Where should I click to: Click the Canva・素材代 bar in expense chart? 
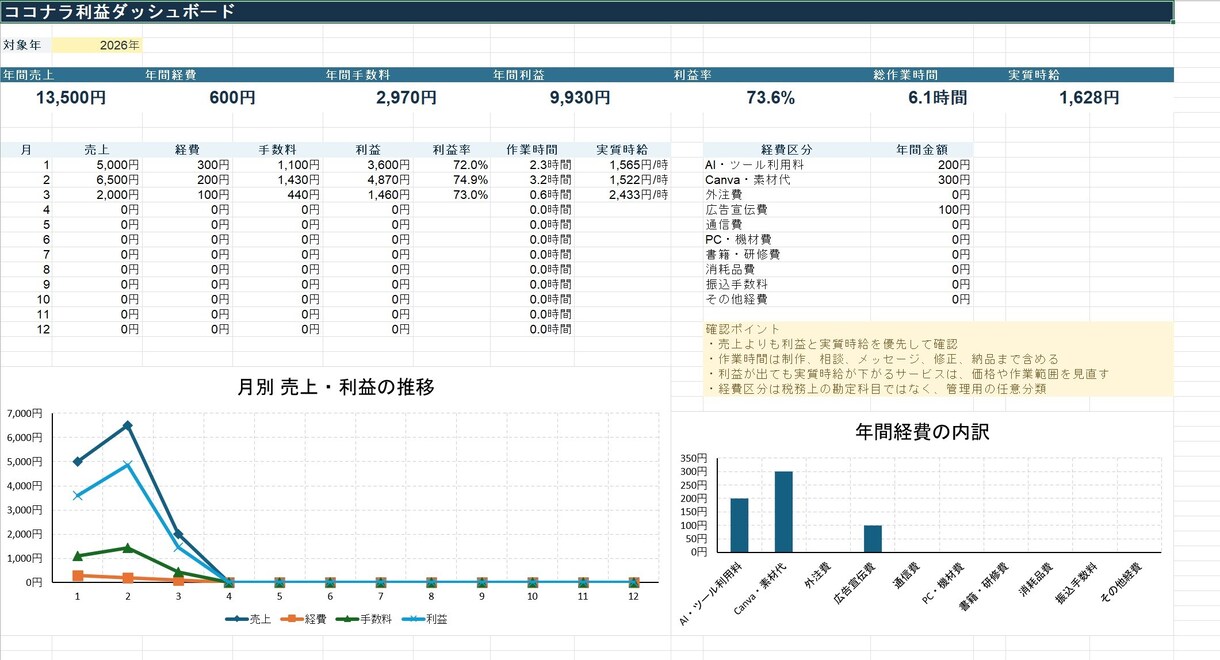(x=784, y=512)
